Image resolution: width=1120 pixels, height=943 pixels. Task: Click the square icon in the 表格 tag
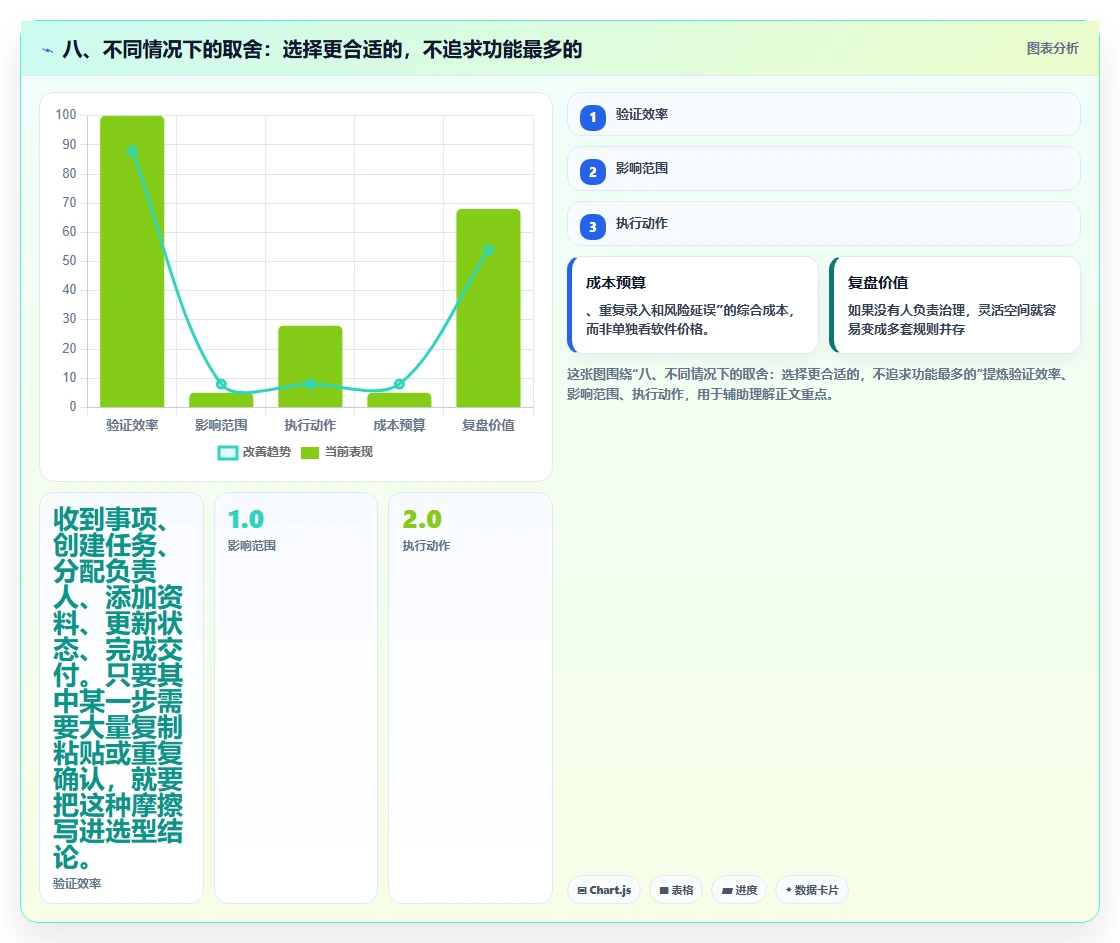[x=664, y=891]
